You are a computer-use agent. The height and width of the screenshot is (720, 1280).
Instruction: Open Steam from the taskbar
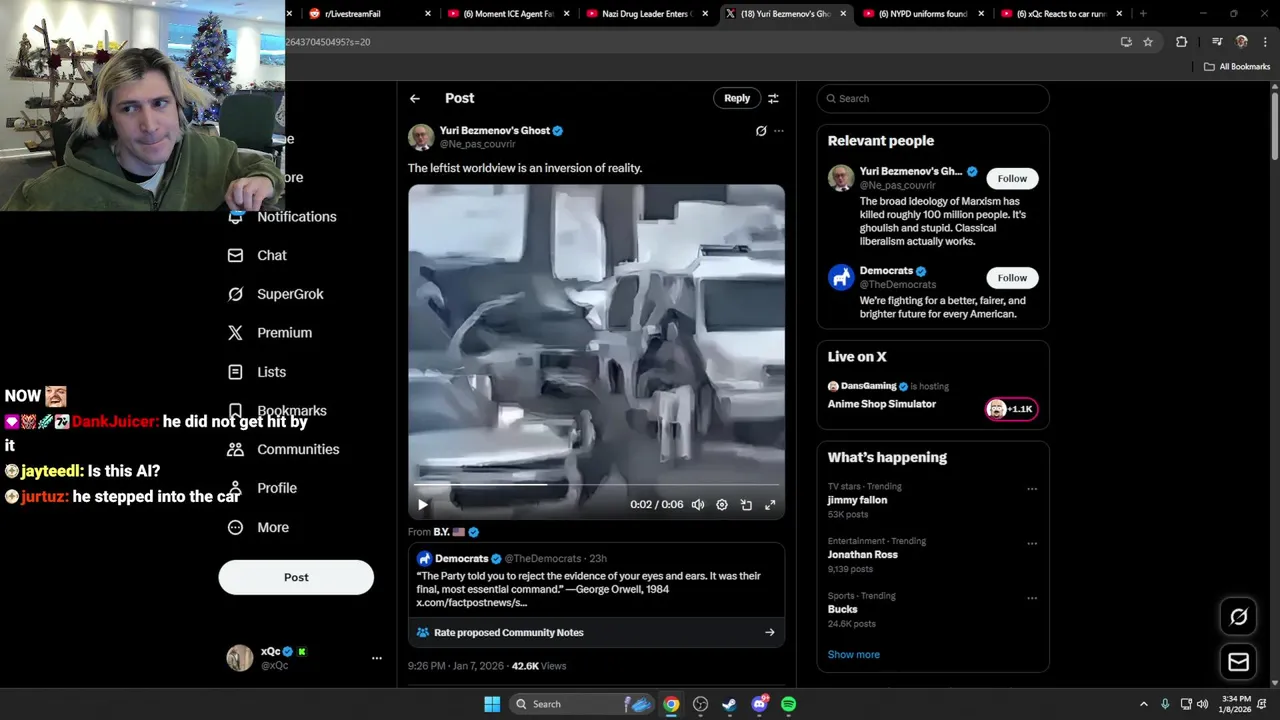tap(730, 704)
